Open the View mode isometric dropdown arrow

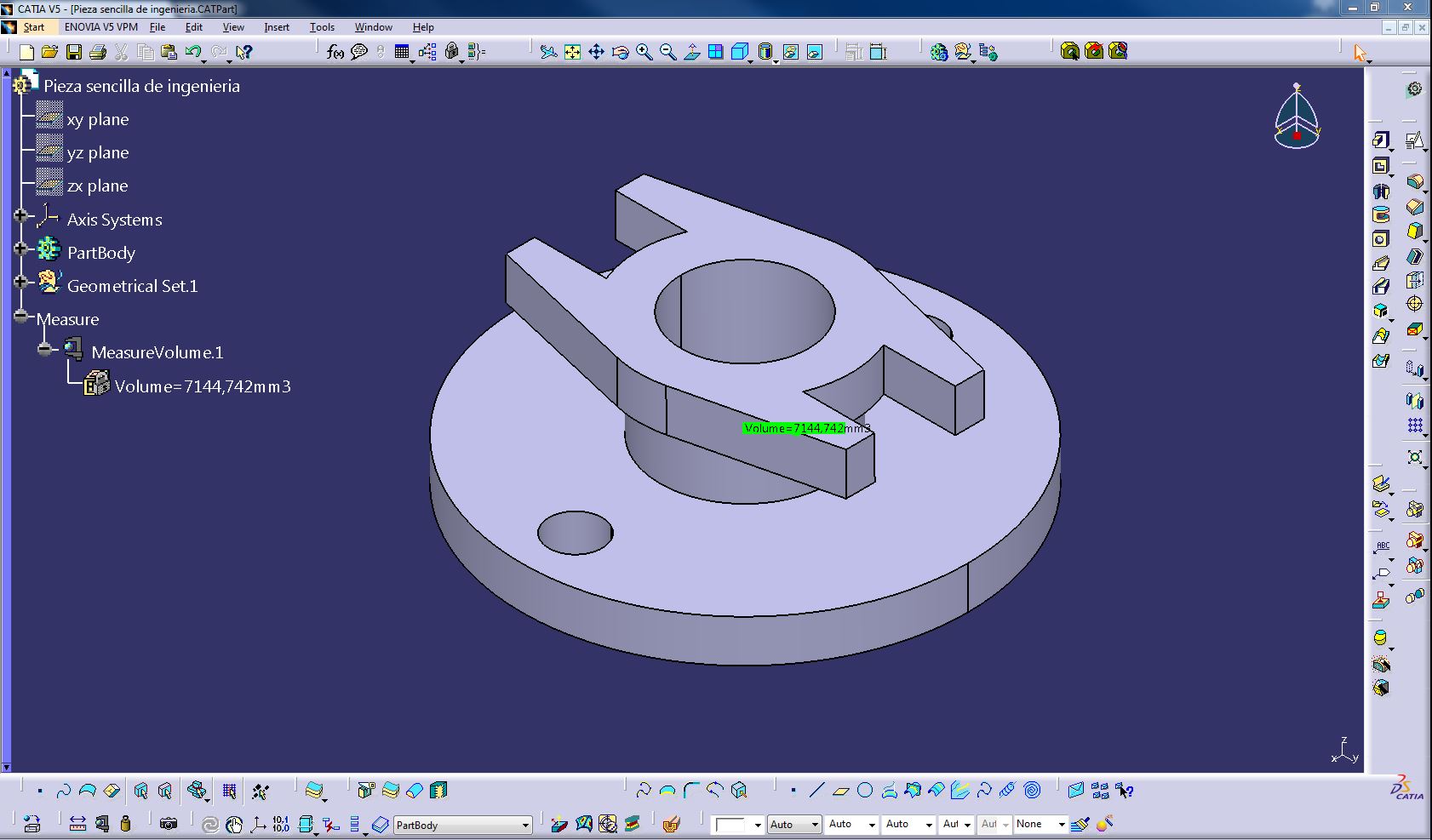coord(751,62)
